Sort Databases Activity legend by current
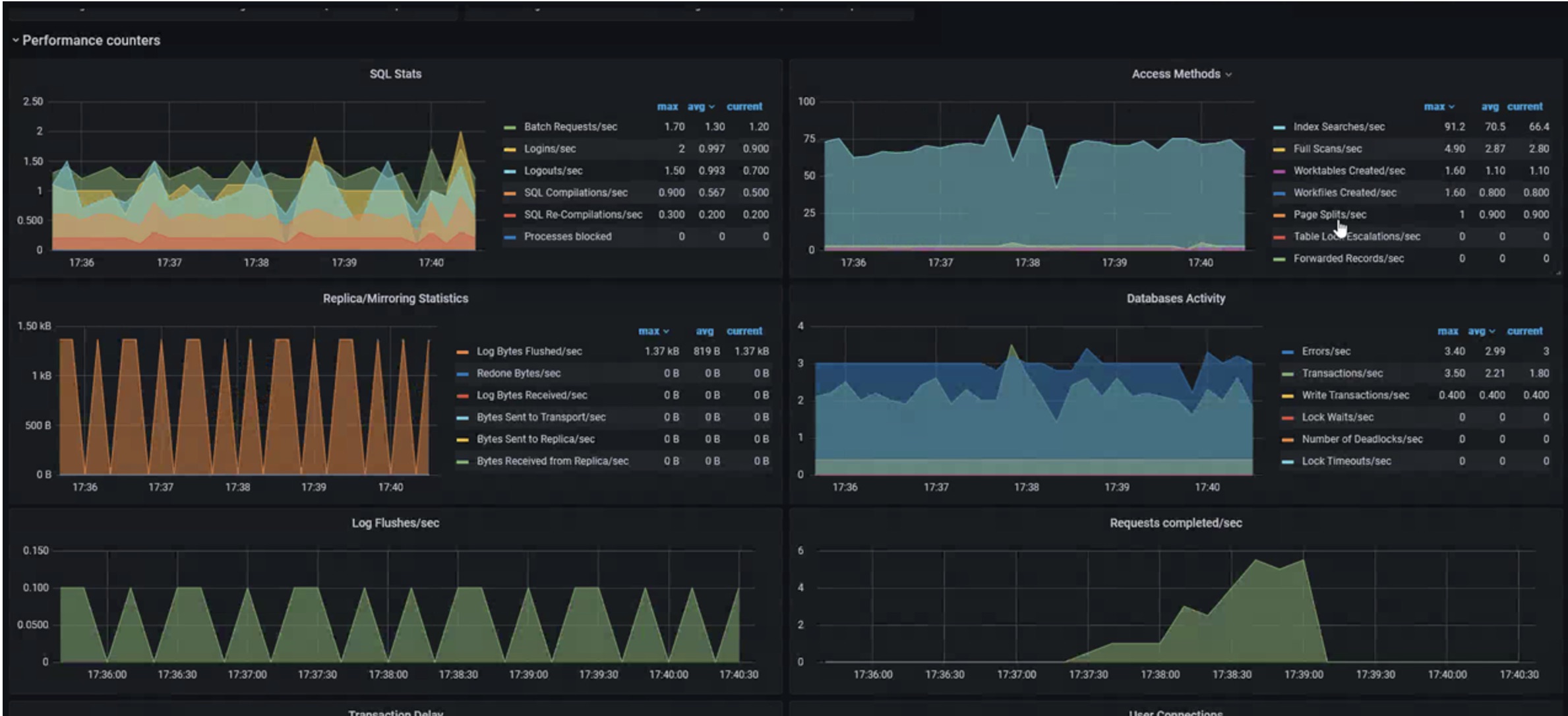Image resolution: width=1568 pixels, height=716 pixels. point(1524,331)
